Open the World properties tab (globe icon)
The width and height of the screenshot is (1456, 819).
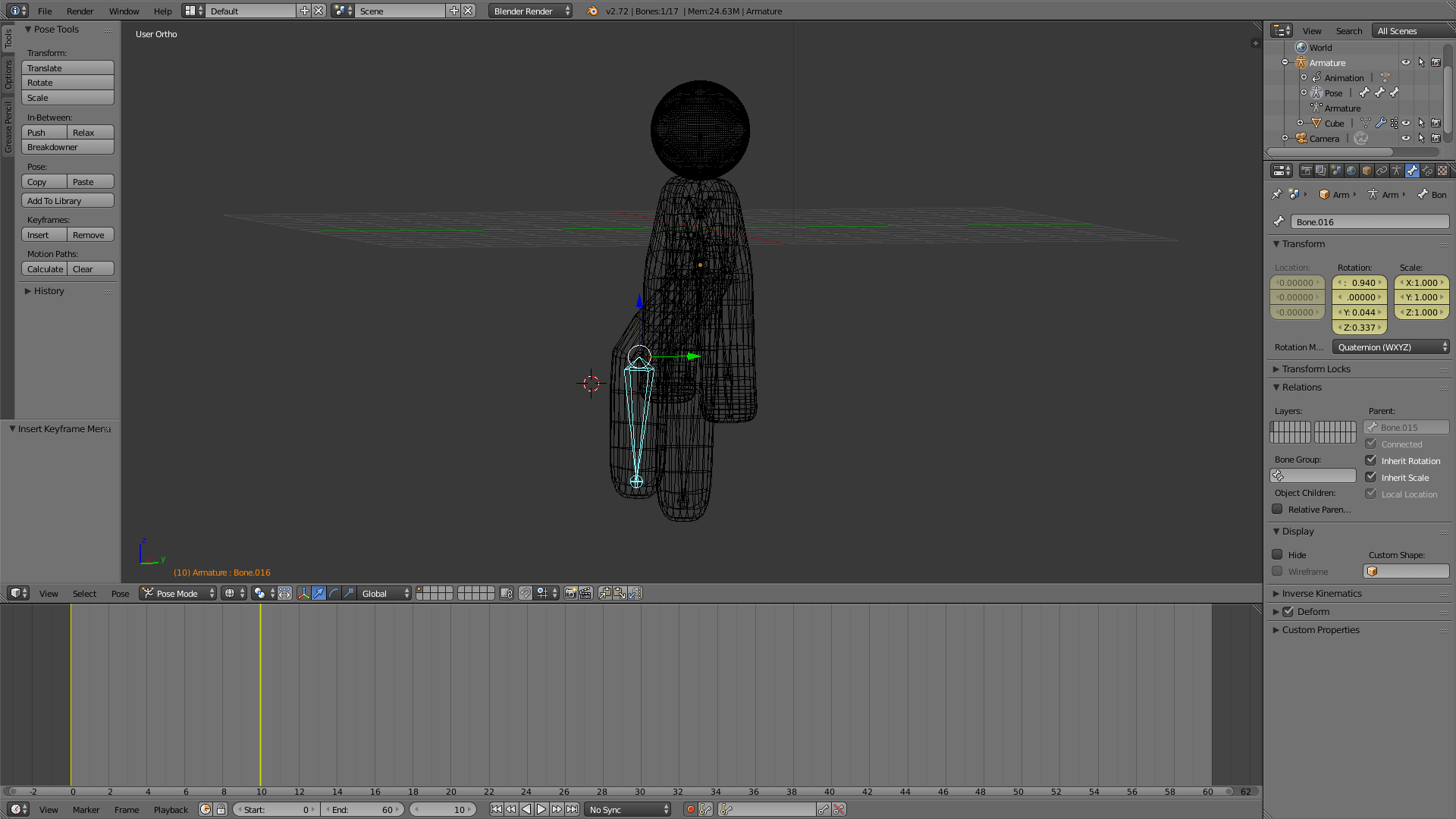click(x=1351, y=171)
